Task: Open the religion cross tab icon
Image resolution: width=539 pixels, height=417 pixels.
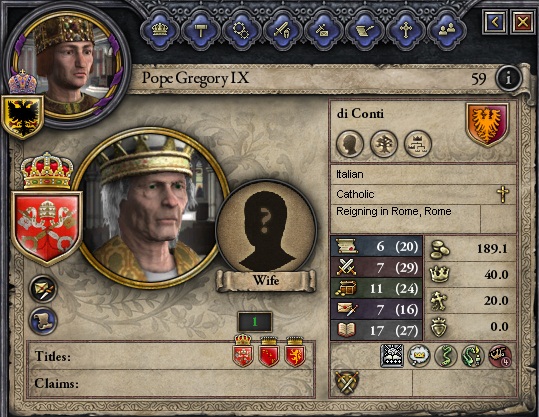Action: coord(406,30)
